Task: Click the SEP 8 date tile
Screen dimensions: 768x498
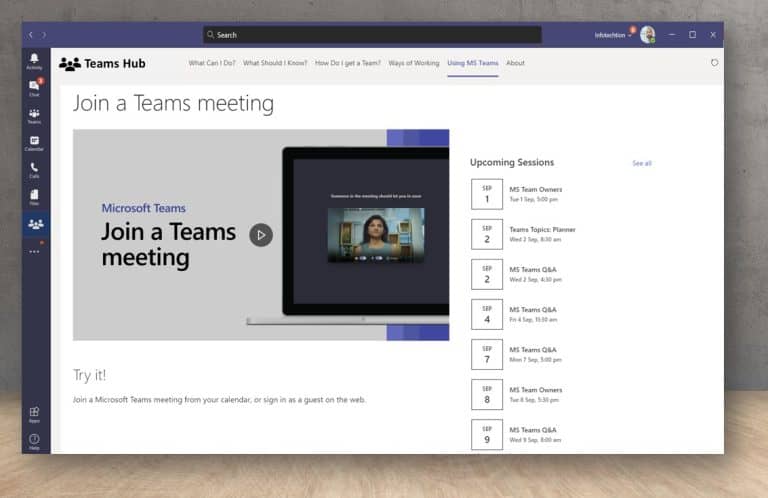Action: point(487,395)
